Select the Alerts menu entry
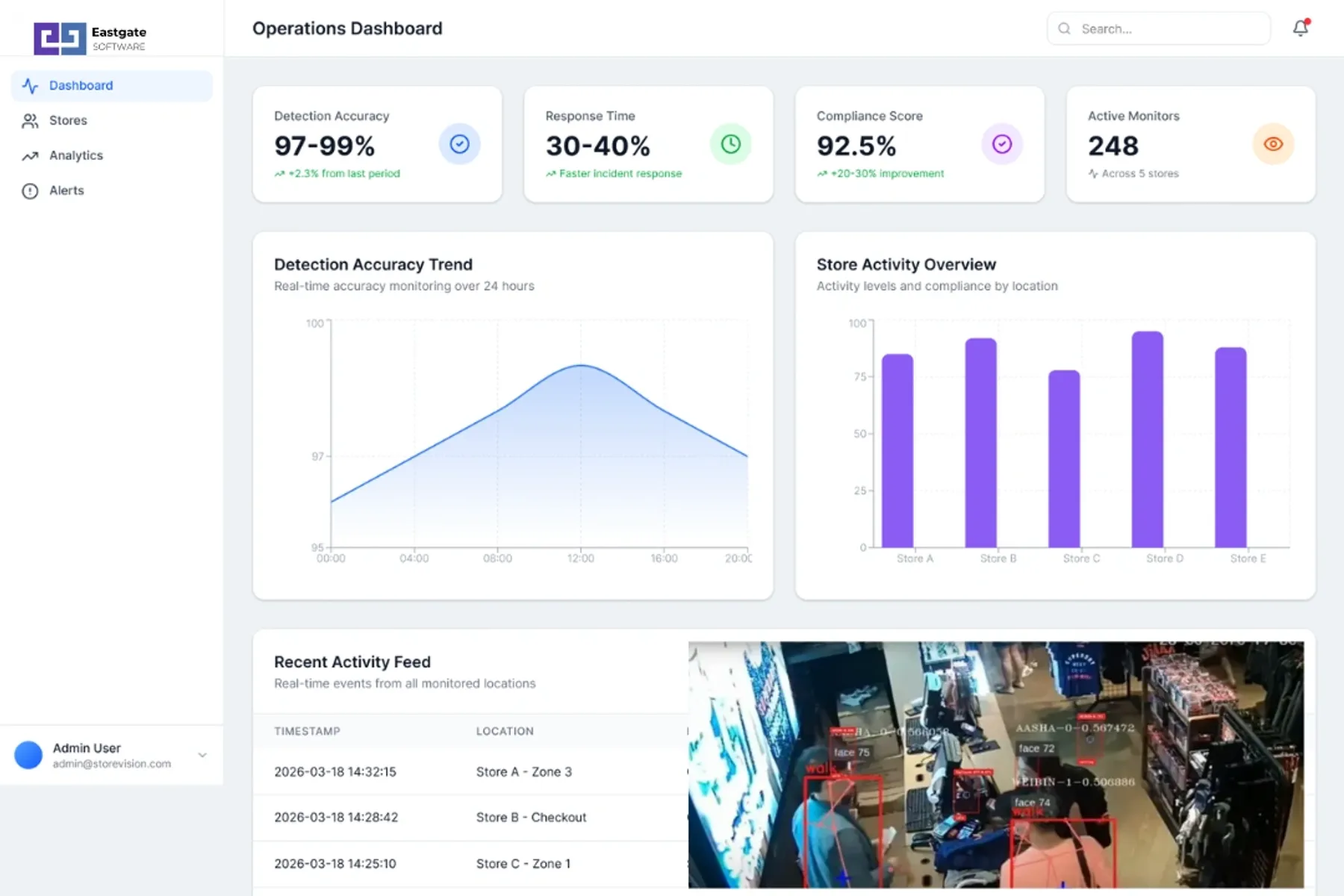The height and width of the screenshot is (896, 1344). [66, 190]
